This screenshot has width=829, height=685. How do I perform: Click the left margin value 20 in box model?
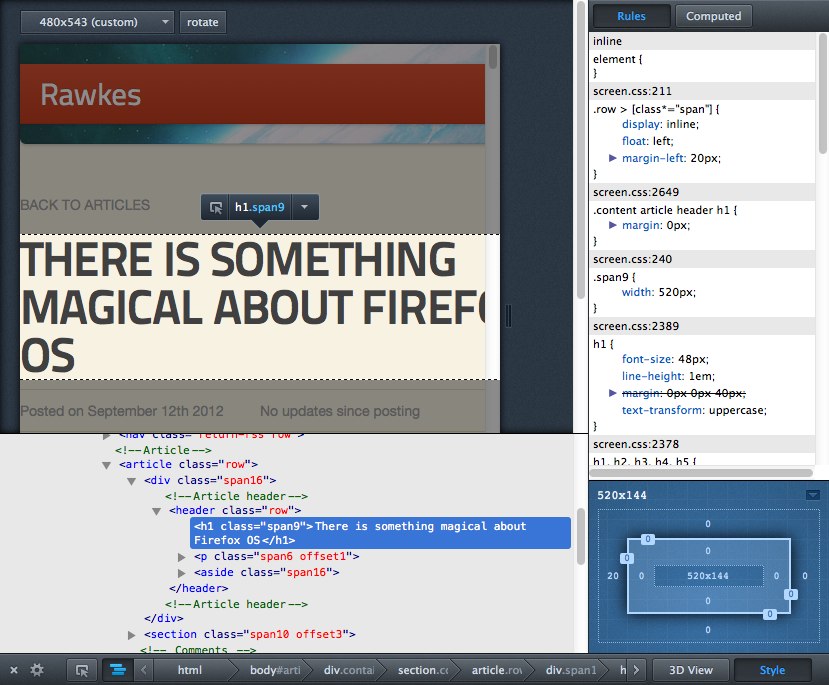click(613, 576)
